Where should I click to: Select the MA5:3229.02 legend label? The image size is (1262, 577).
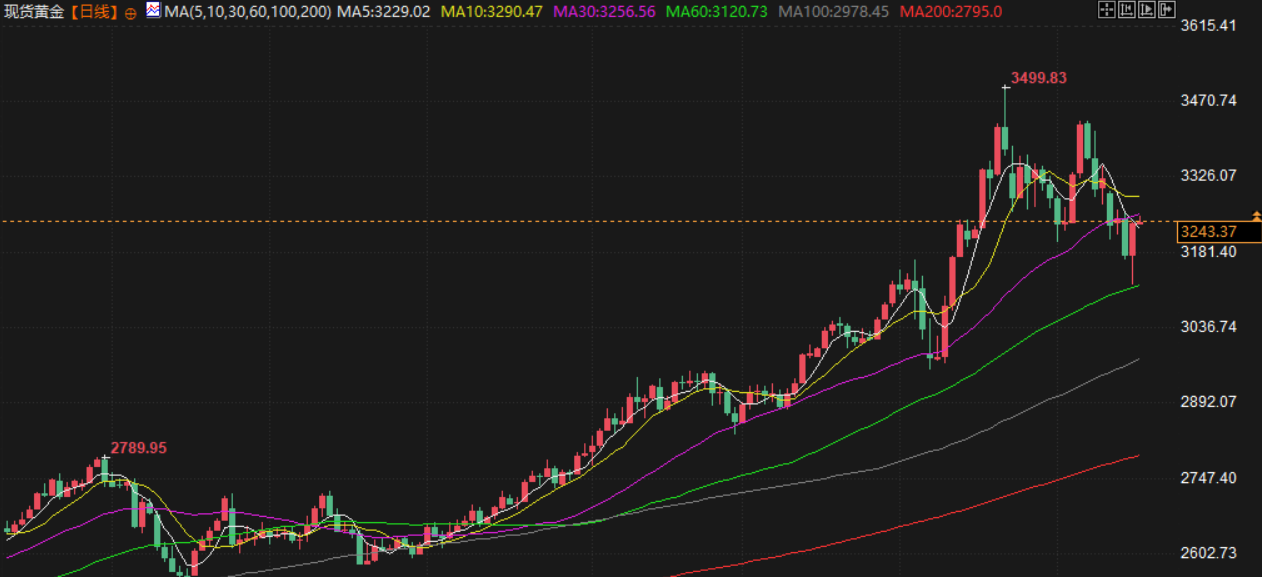(384, 12)
